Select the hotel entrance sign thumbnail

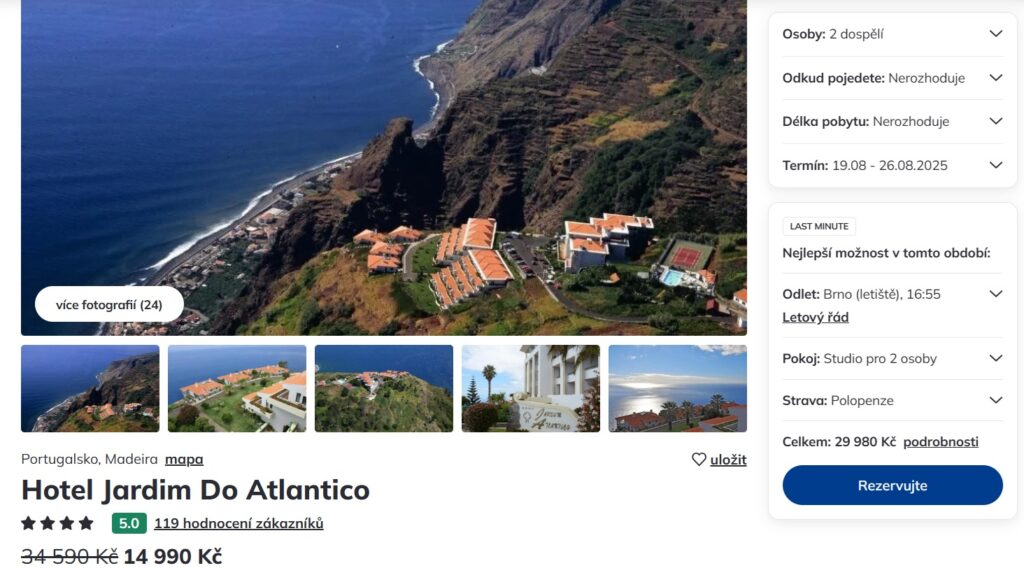(x=531, y=388)
